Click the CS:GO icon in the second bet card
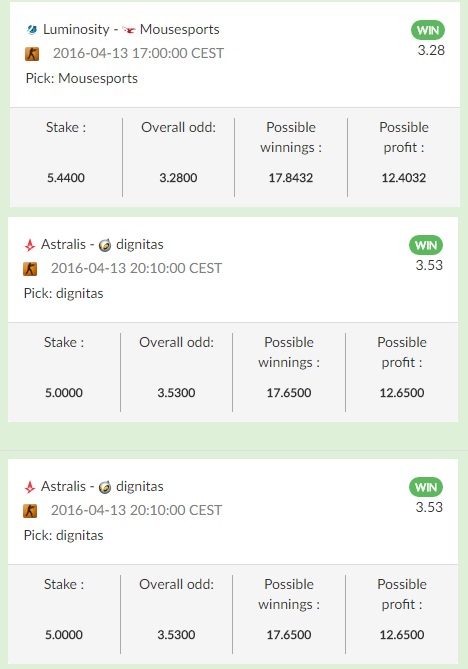Screen dimensions: 468x669 30,269
